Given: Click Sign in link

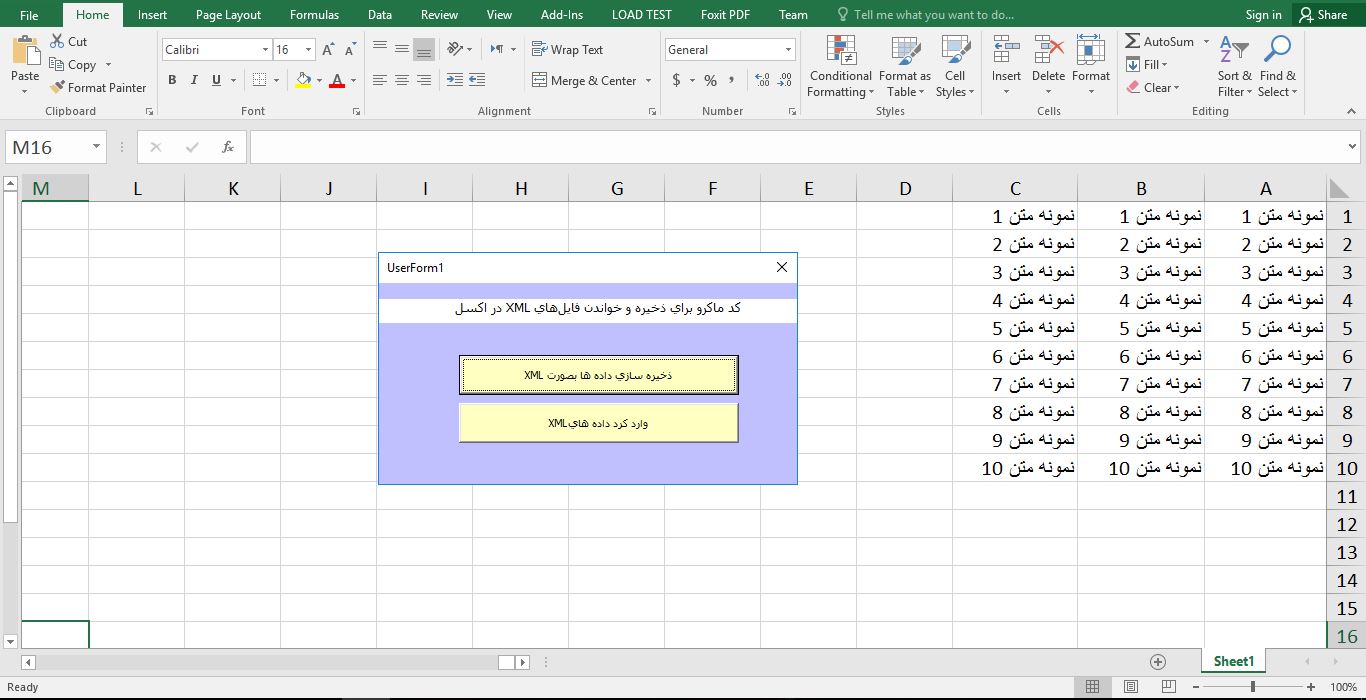Looking at the screenshot, I should (x=1263, y=15).
